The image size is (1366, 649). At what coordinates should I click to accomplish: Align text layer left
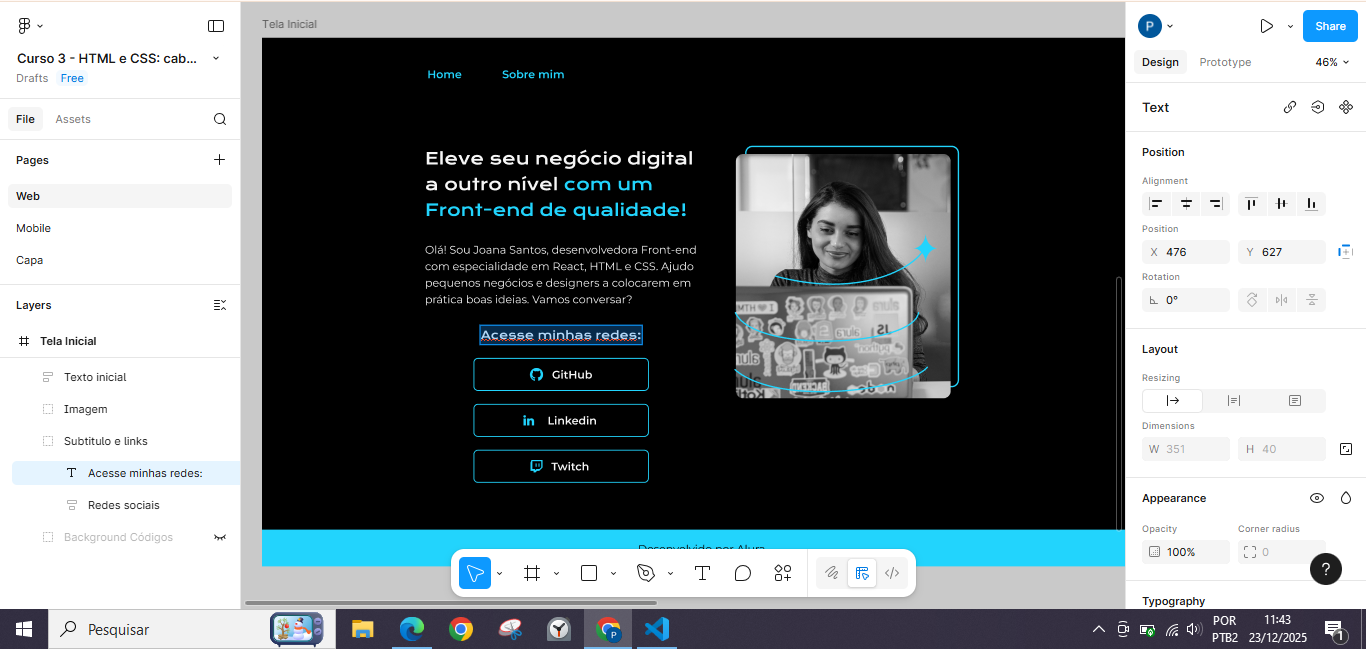pyautogui.click(x=1157, y=204)
